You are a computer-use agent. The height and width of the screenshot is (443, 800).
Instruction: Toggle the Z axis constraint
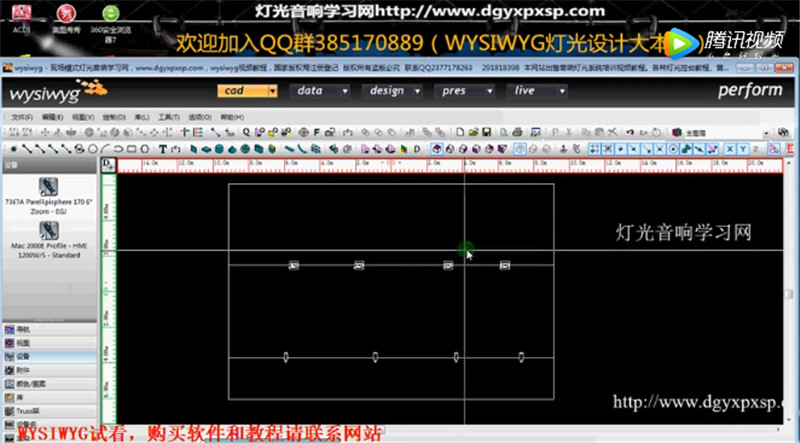point(756,149)
